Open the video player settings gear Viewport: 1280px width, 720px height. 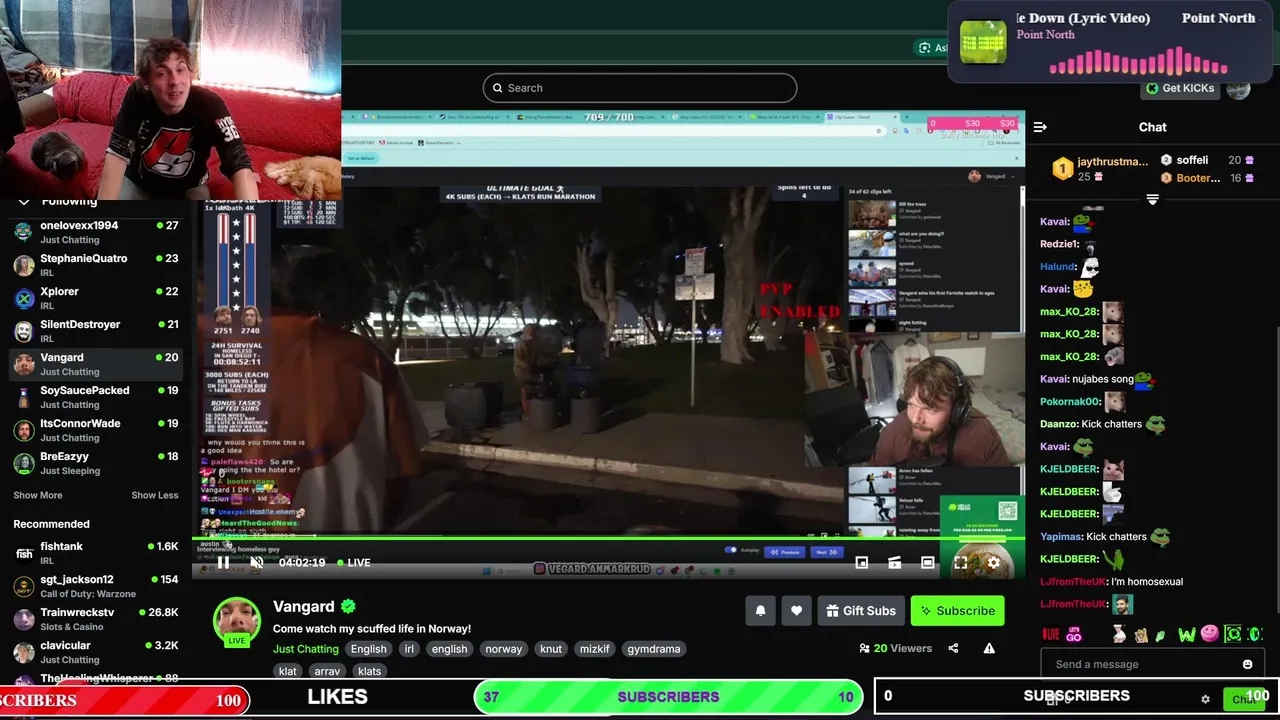click(994, 563)
